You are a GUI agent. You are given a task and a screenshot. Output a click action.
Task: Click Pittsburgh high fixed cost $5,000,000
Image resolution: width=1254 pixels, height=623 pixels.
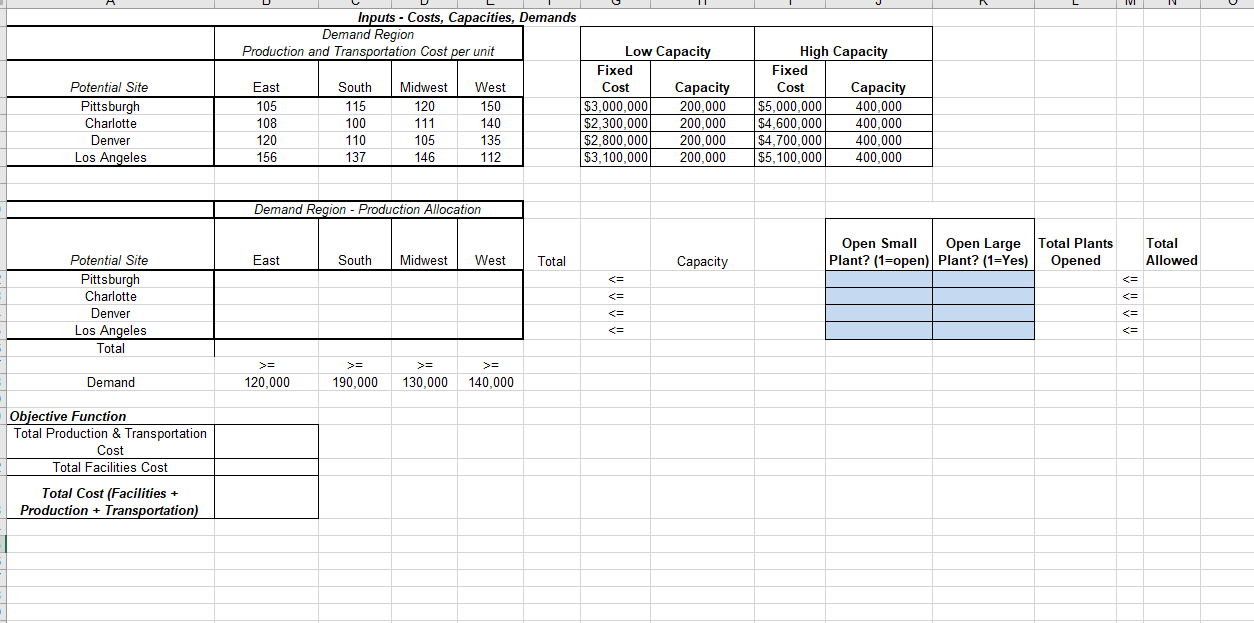[790, 106]
